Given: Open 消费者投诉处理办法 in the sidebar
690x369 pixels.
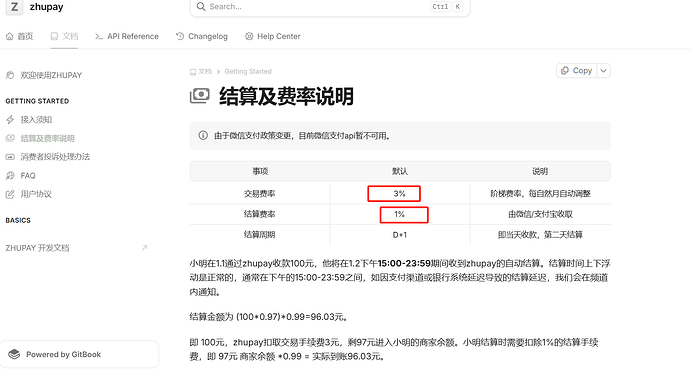Looking at the screenshot, I should [55, 157].
